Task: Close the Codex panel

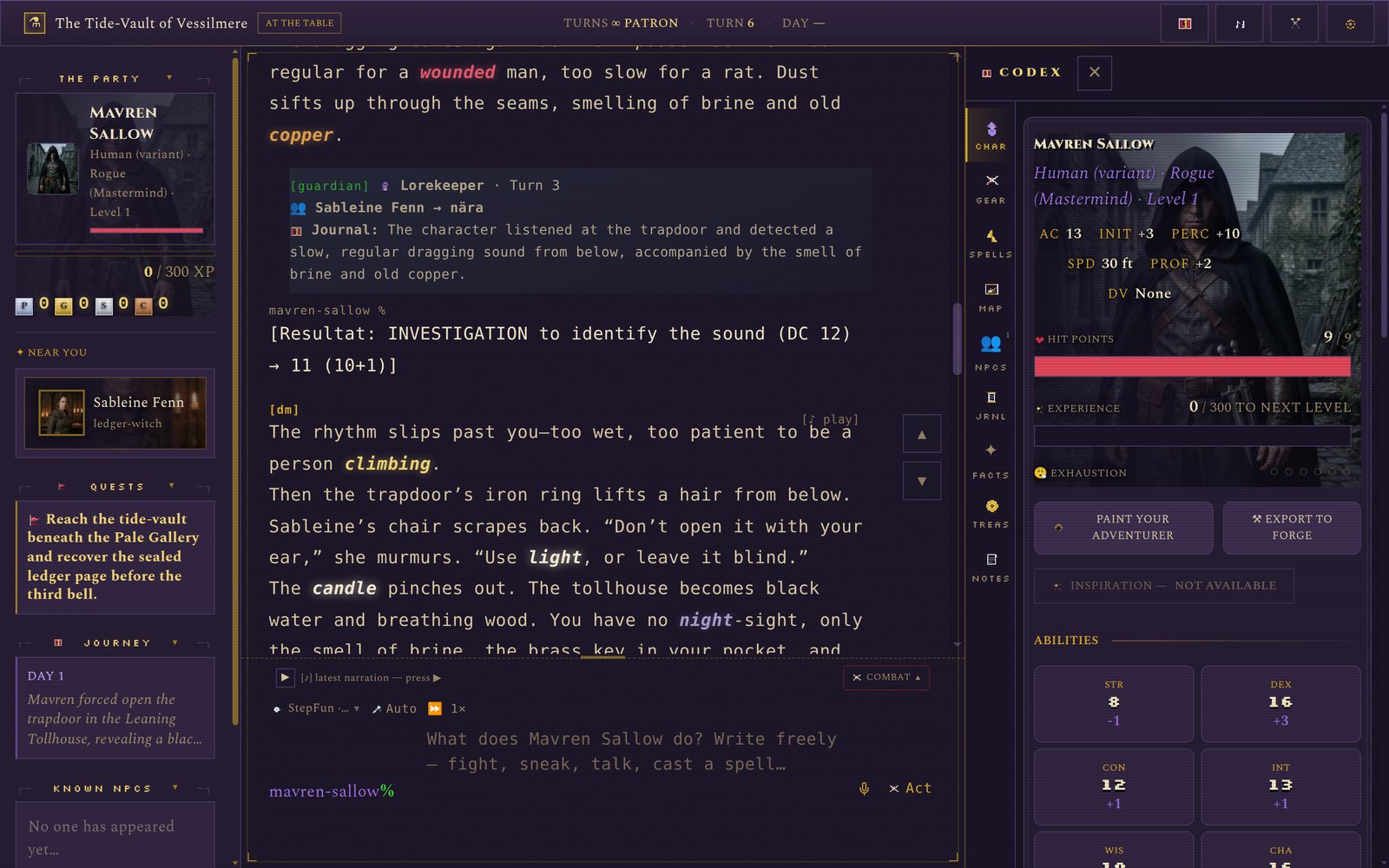Action: (1094, 72)
